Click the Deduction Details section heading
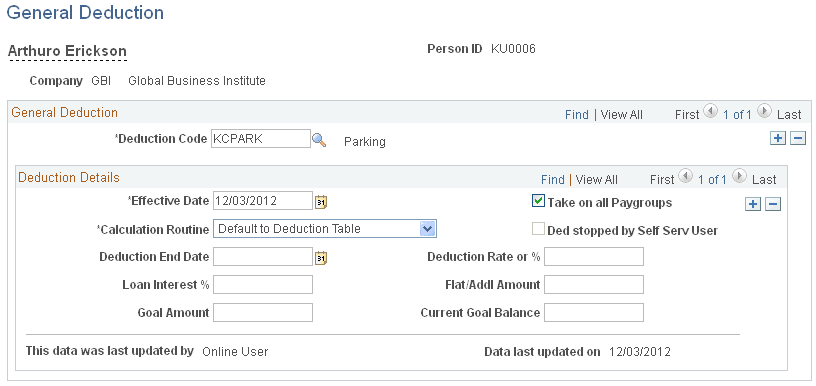Viewport: 816px width, 386px height. [x=69, y=177]
